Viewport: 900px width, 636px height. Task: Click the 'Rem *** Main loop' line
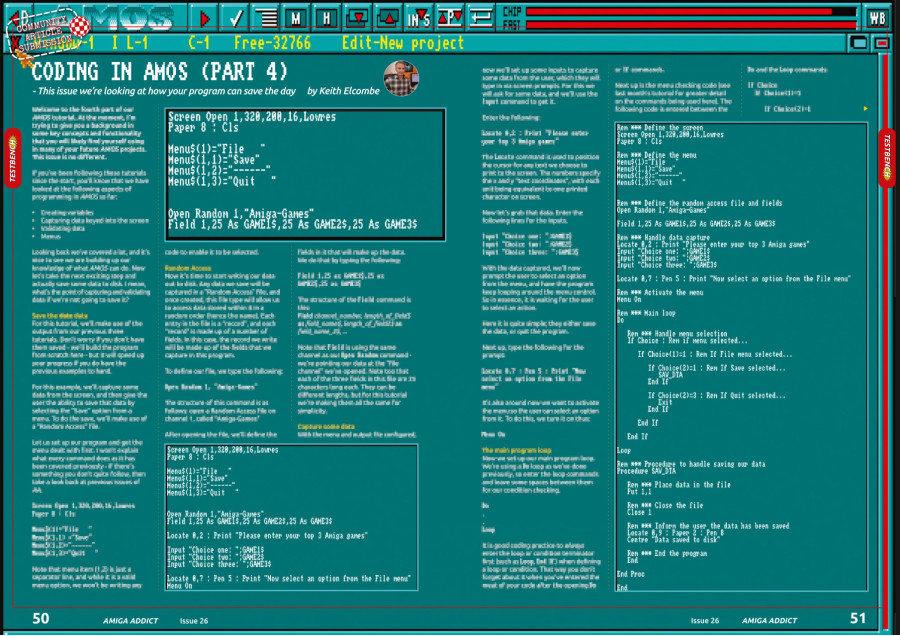[646, 313]
